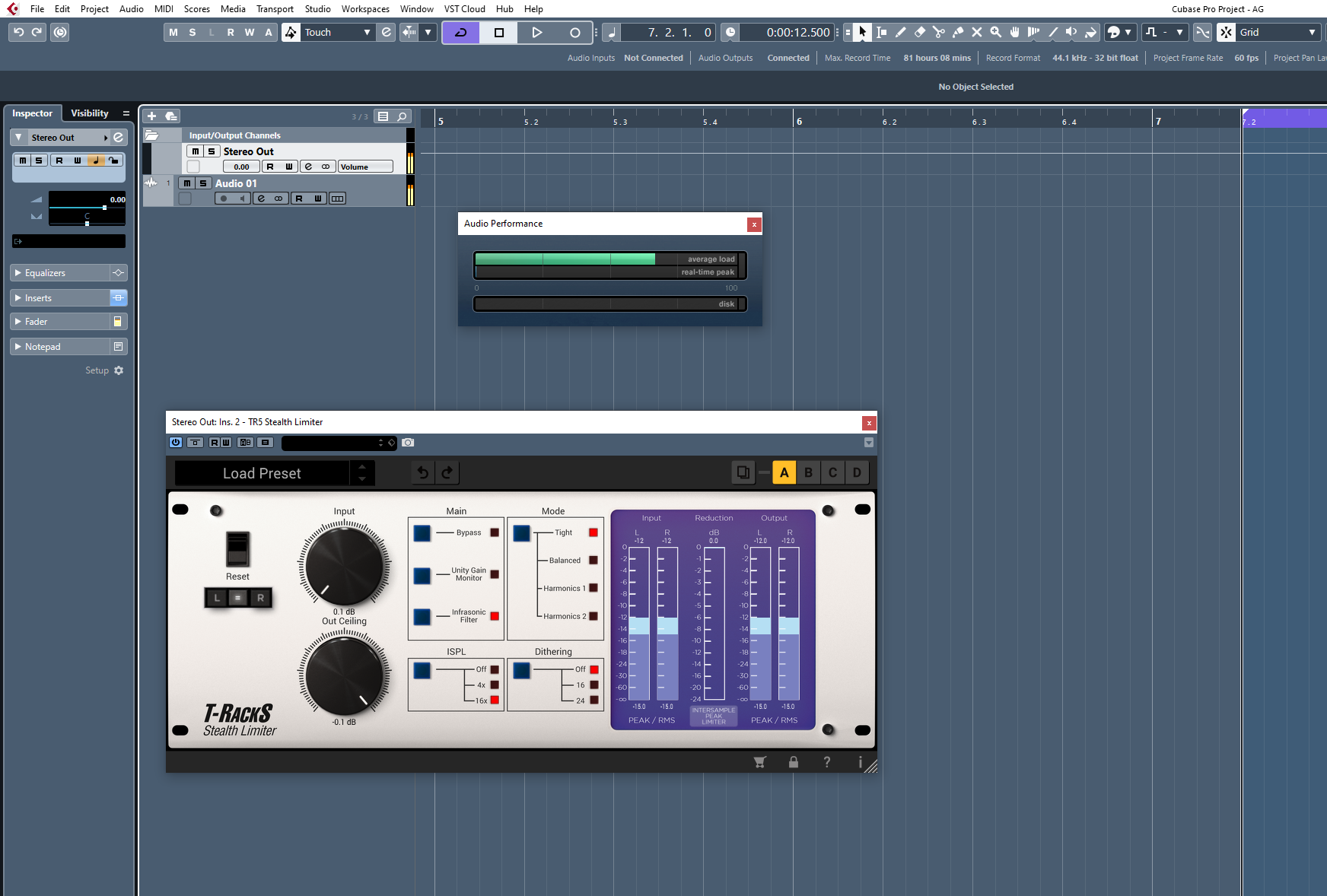Select preset slot D
Viewport: 1327px width, 896px height.
click(858, 472)
